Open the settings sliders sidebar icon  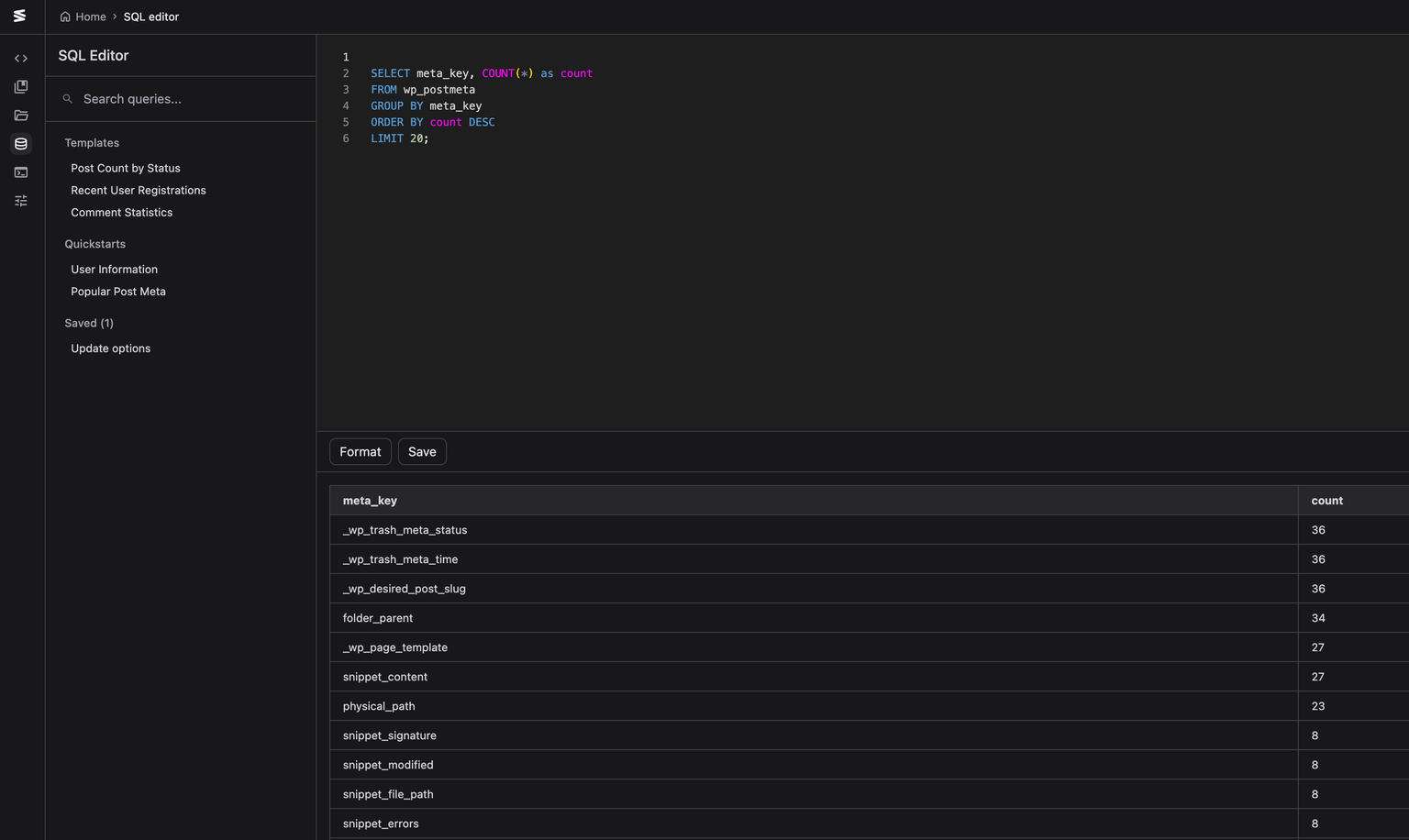(21, 201)
